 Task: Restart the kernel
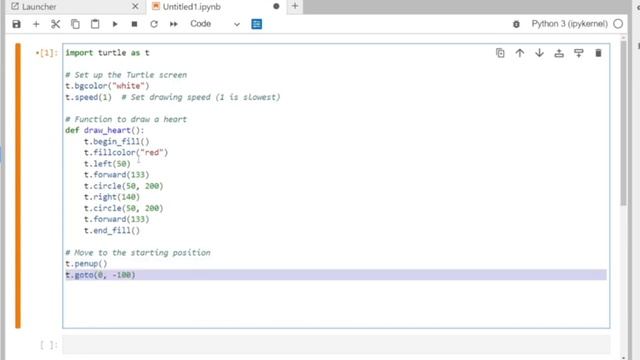point(154,24)
